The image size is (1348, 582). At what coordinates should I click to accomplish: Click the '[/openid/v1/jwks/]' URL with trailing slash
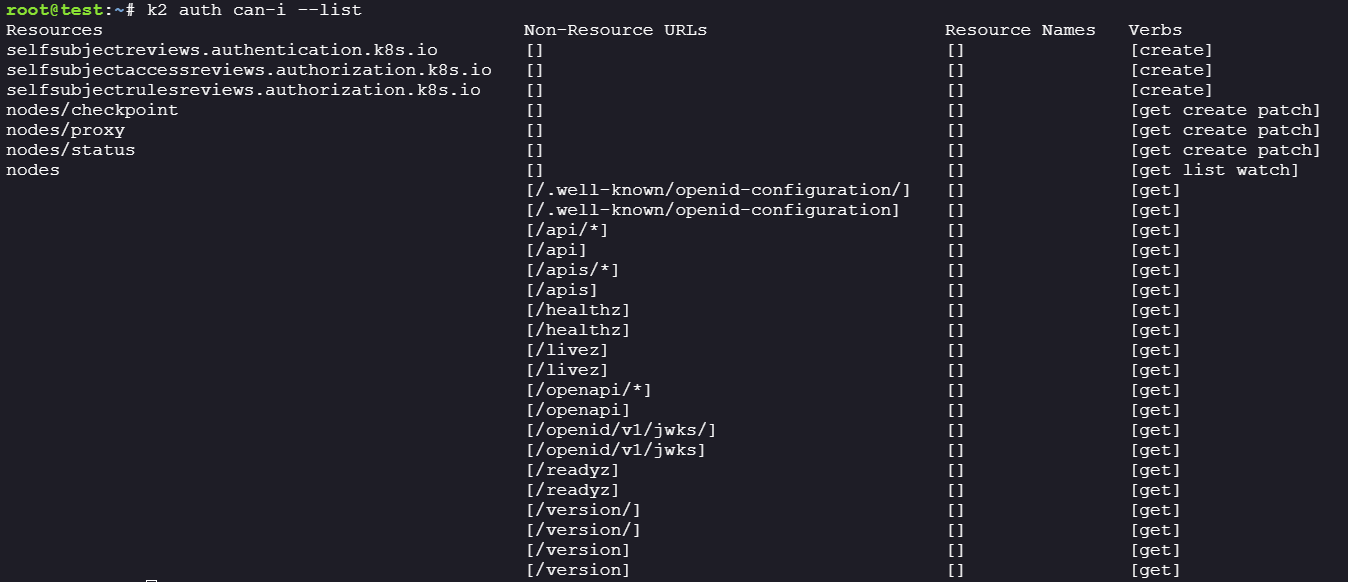click(x=620, y=430)
